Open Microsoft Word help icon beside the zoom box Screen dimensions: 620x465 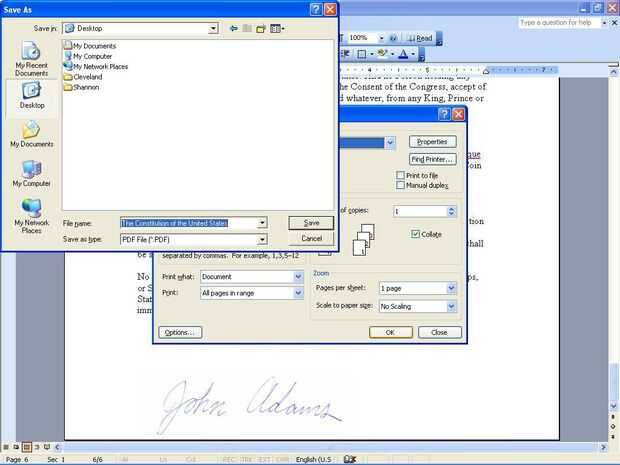pos(393,38)
